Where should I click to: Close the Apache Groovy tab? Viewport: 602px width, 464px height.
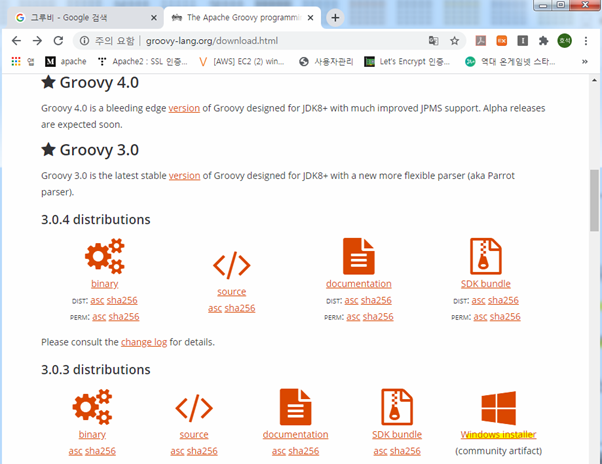tap(311, 18)
